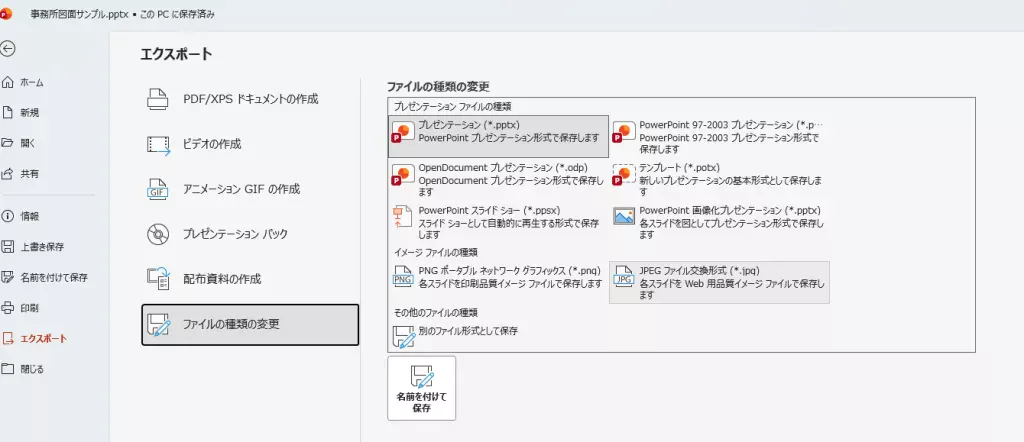Choose 配布資料の作成 option
1024x442 pixels.
(250, 279)
